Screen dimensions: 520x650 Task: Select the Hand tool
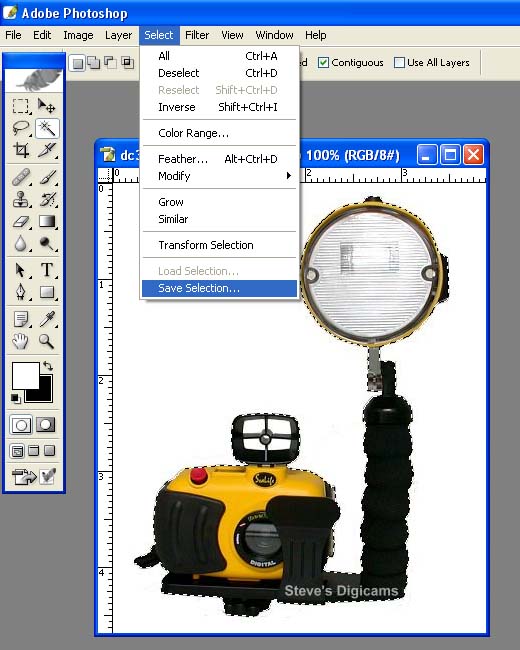pyautogui.click(x=21, y=341)
